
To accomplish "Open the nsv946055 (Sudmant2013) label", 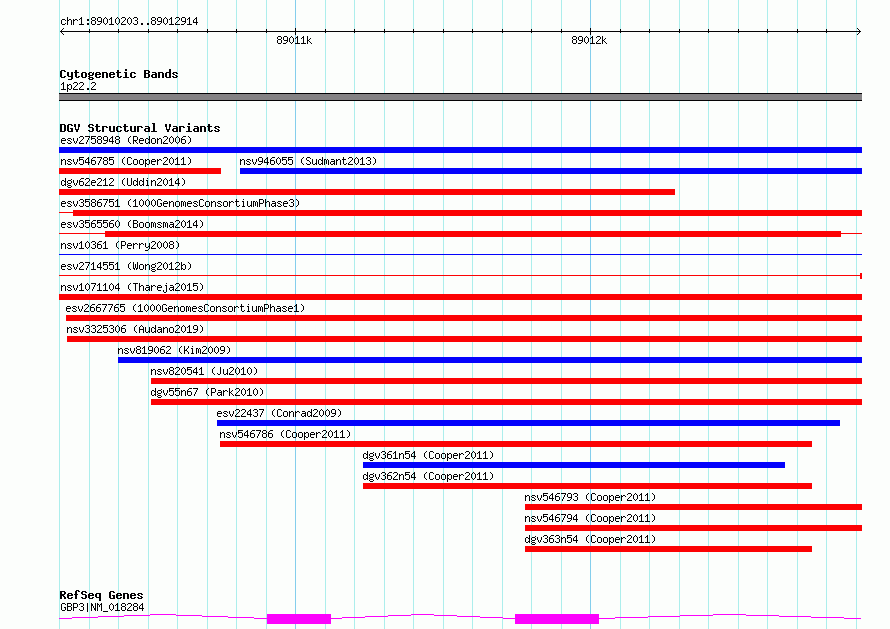I will (308, 161).
